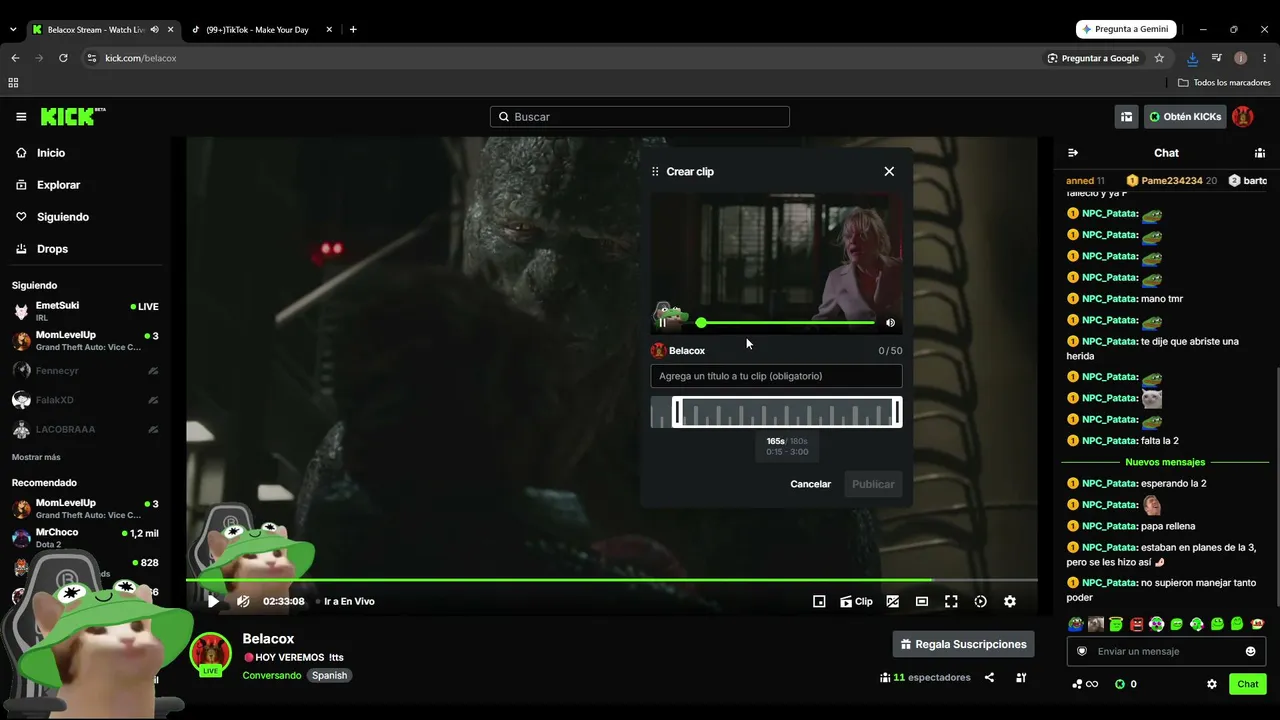Open recommended MrChoco Dota 2 channel
The width and height of the screenshot is (1280, 720).
coord(87,538)
